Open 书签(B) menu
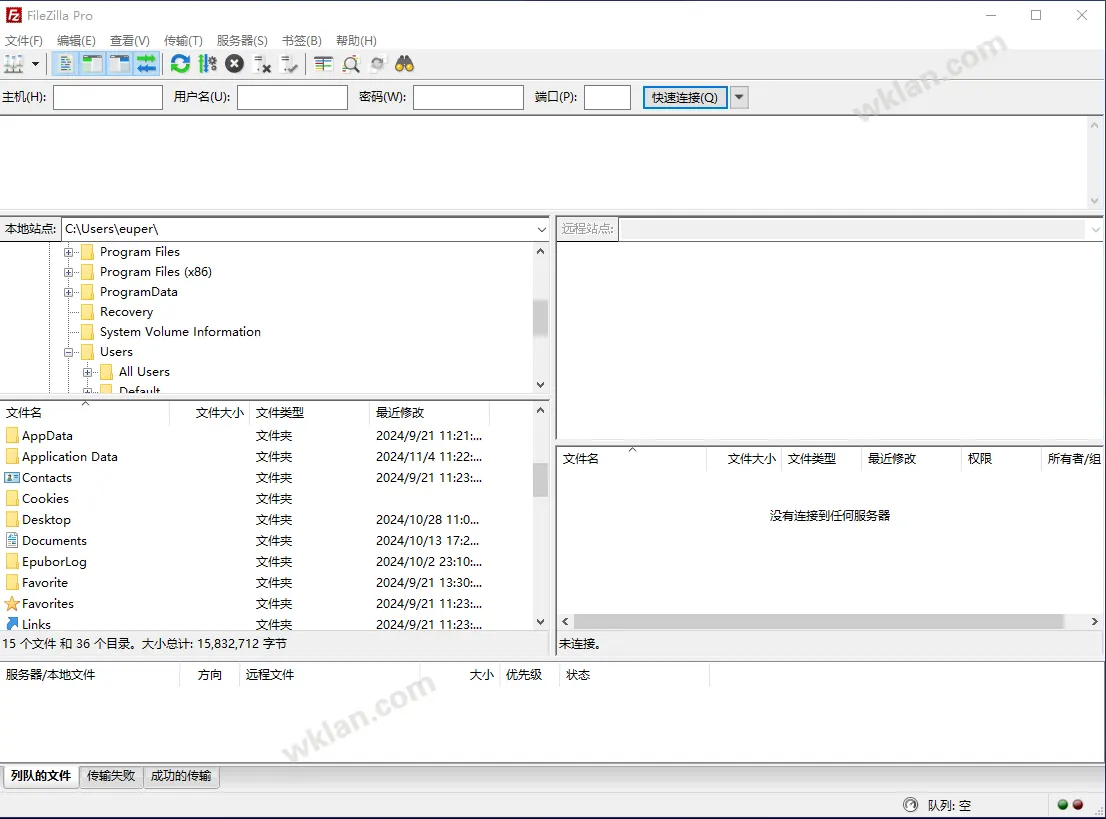This screenshot has height=819, width=1106. click(x=302, y=40)
